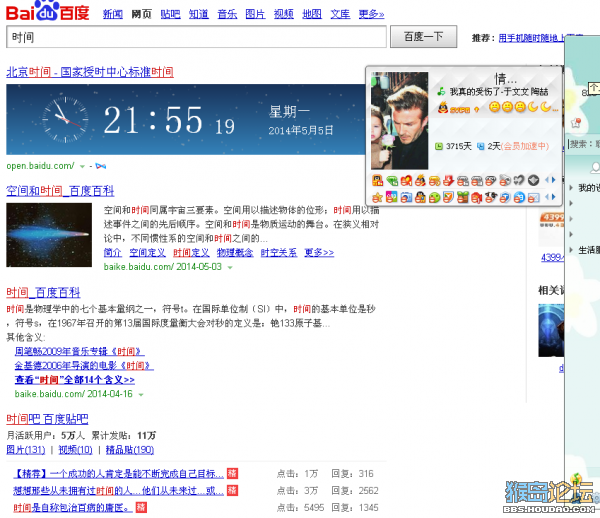This screenshot has width=600, height=518.
Task: Open the 地图 tab
Action: 312,14
